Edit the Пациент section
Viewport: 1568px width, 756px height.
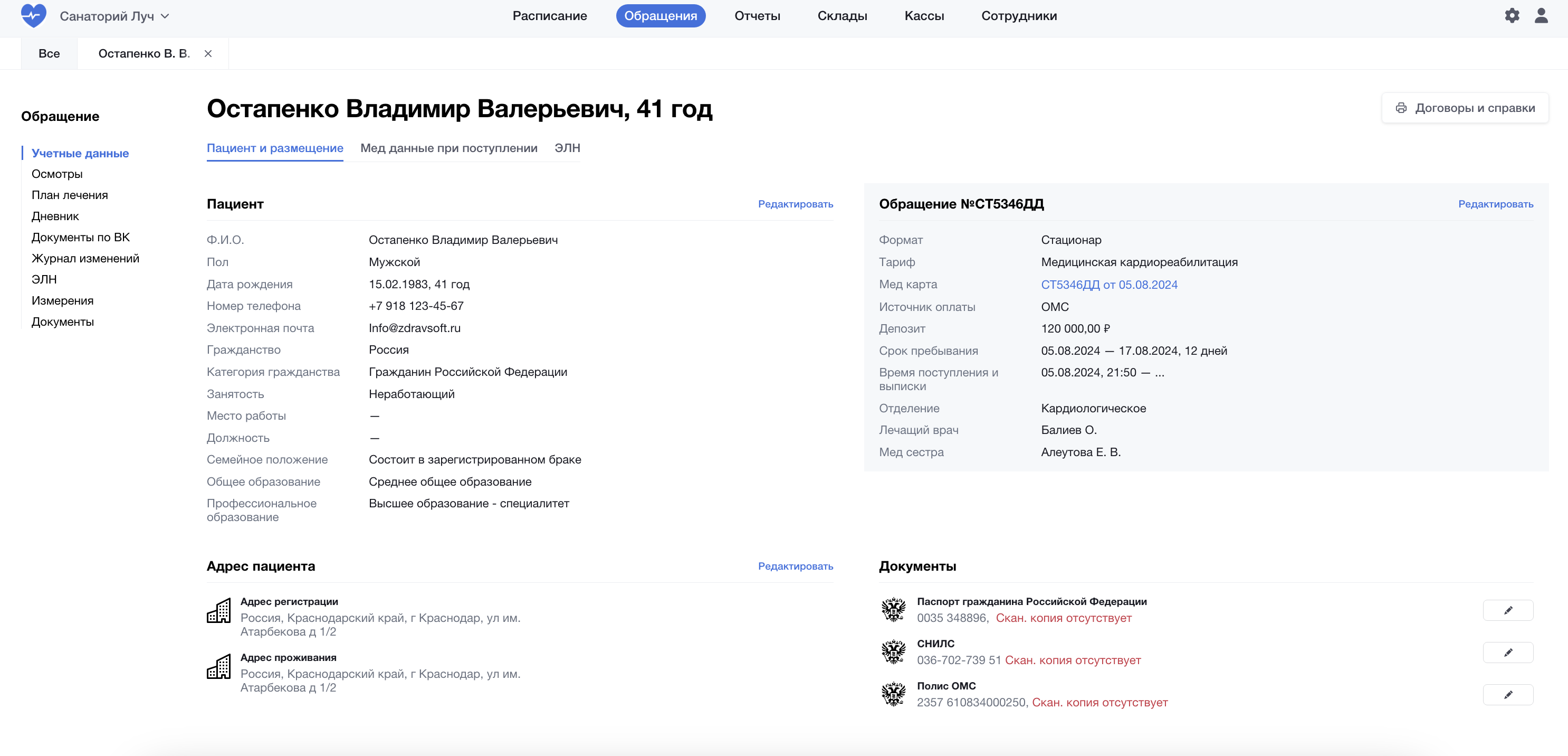tap(795, 204)
